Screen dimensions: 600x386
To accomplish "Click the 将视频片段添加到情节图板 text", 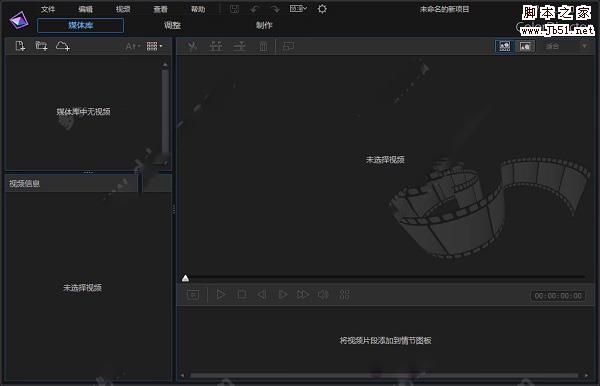I will (x=385, y=340).
